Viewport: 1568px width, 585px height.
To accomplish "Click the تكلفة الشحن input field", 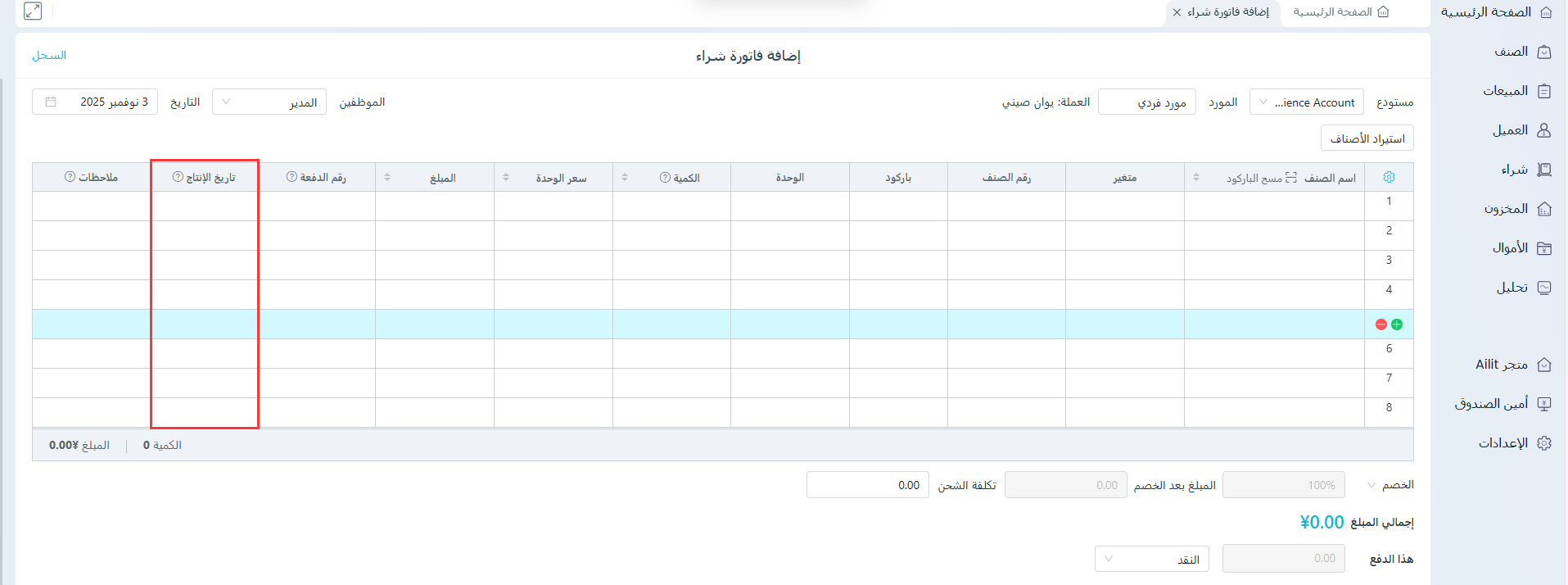I will pyautogui.click(x=867, y=485).
